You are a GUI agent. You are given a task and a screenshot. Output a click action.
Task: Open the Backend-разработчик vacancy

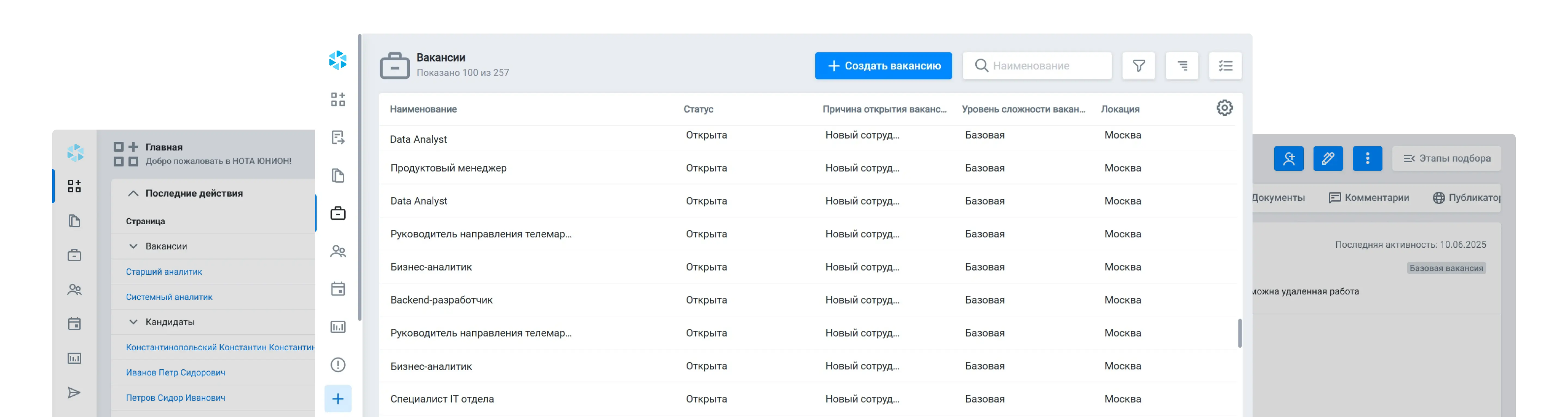point(441,300)
